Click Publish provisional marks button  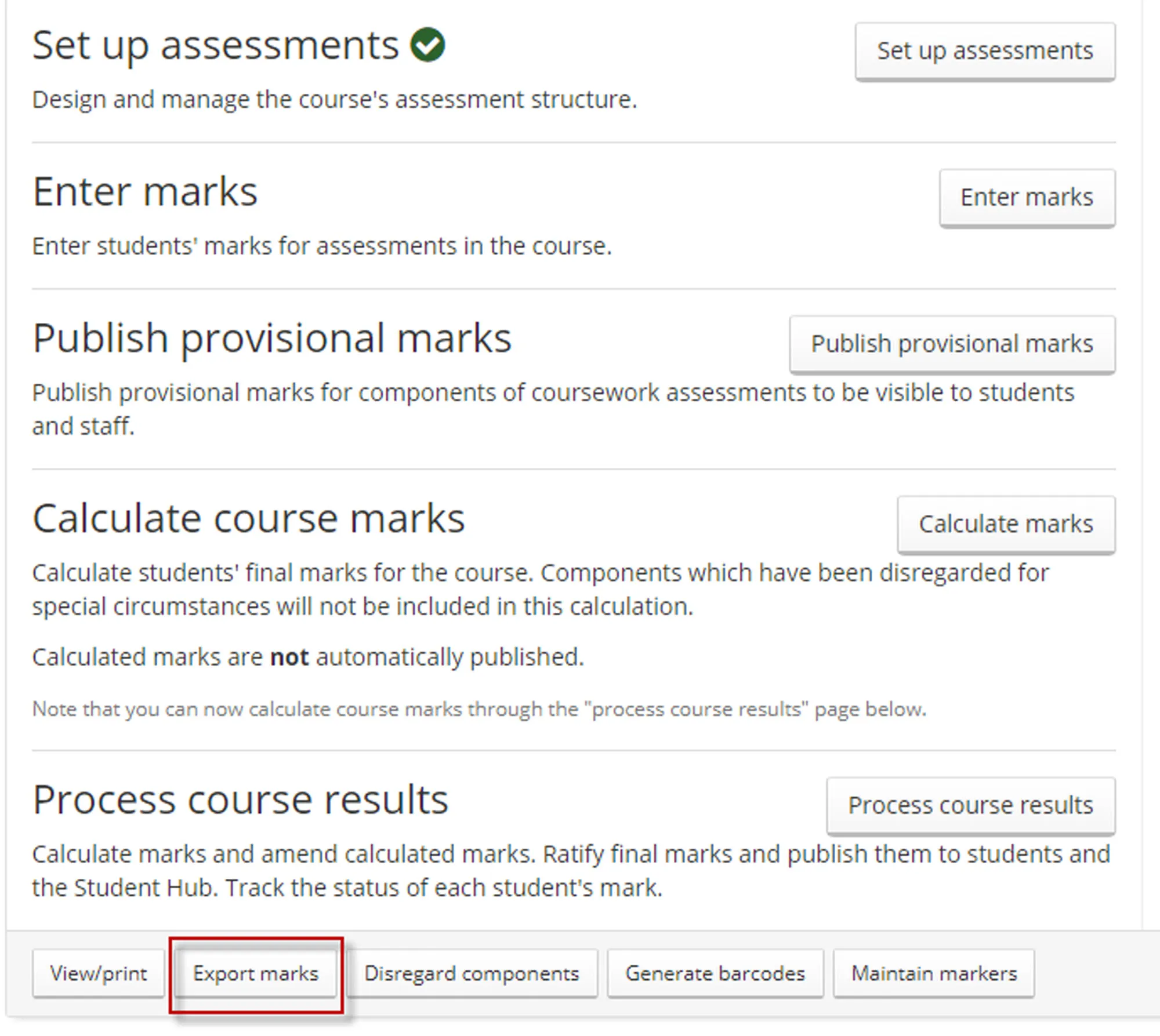(x=951, y=343)
